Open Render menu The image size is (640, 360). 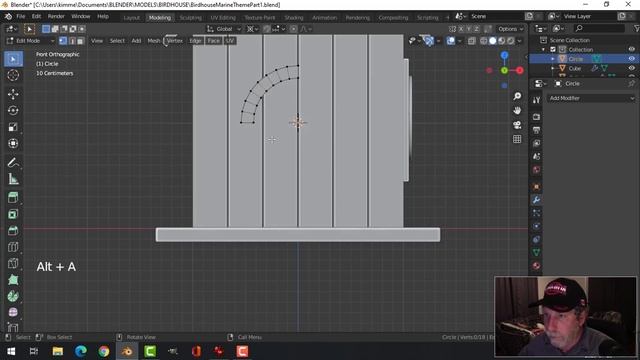[x=56, y=16]
